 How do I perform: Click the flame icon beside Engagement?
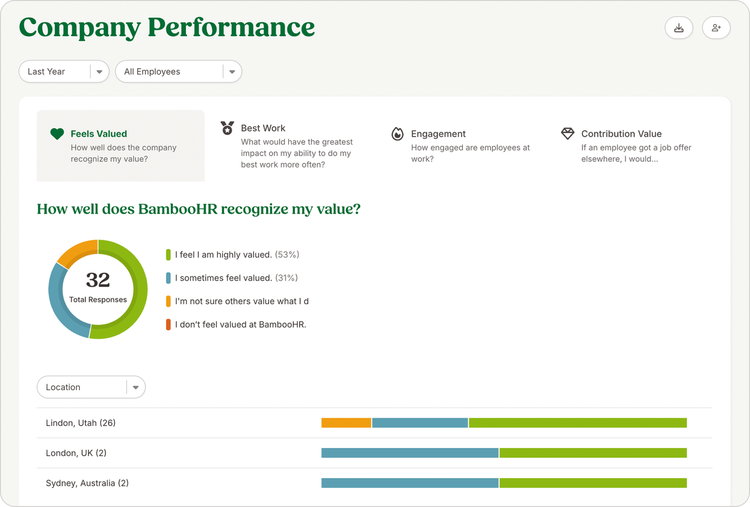point(397,134)
